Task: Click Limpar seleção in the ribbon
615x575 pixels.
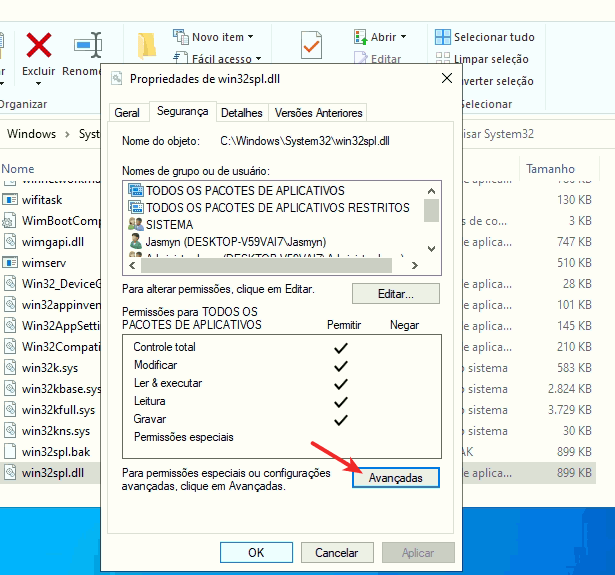Action: click(x=491, y=59)
